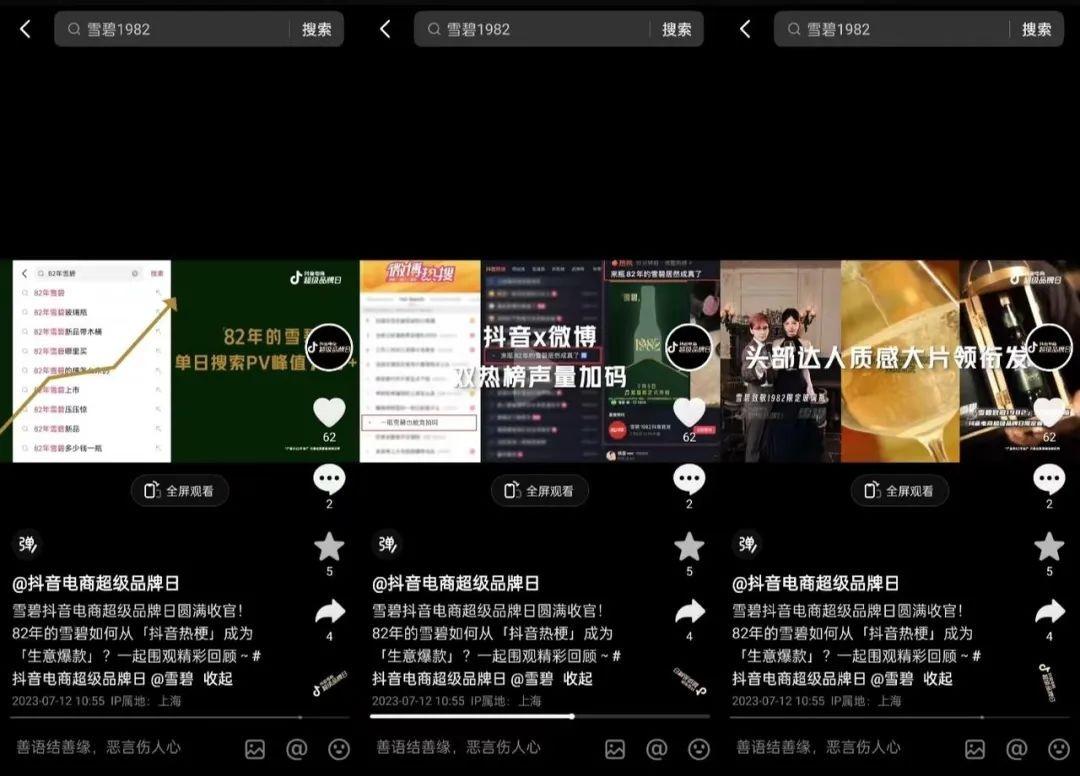Viewport: 1080px width, 776px height.
Task: Collapse the description with 收起 in the middle panel
Action: coord(577,678)
